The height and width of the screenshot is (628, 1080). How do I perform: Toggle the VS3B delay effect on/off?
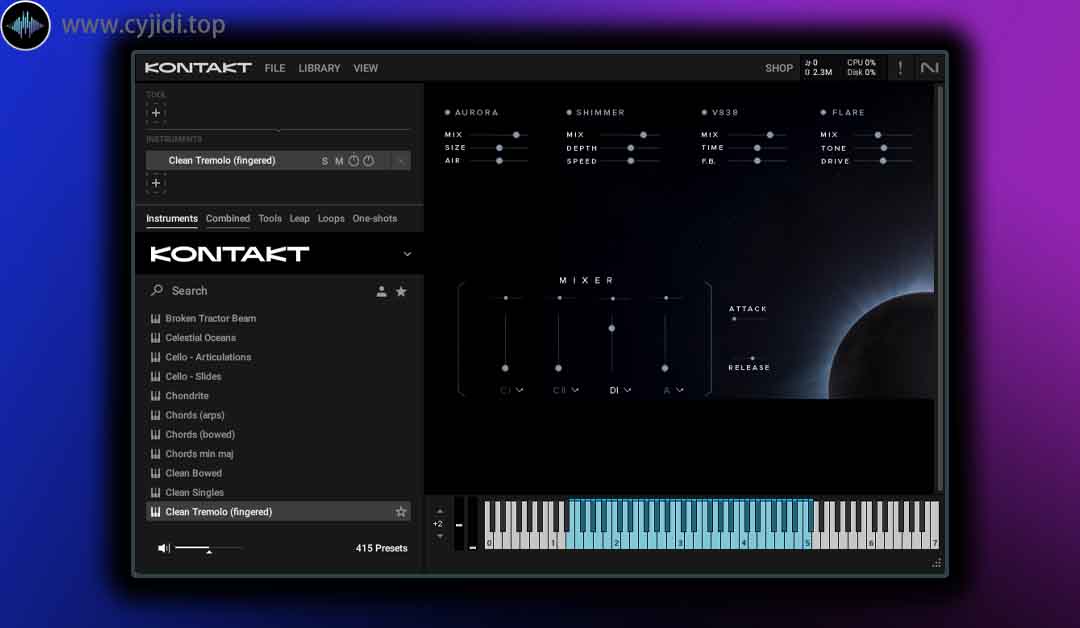pos(704,112)
